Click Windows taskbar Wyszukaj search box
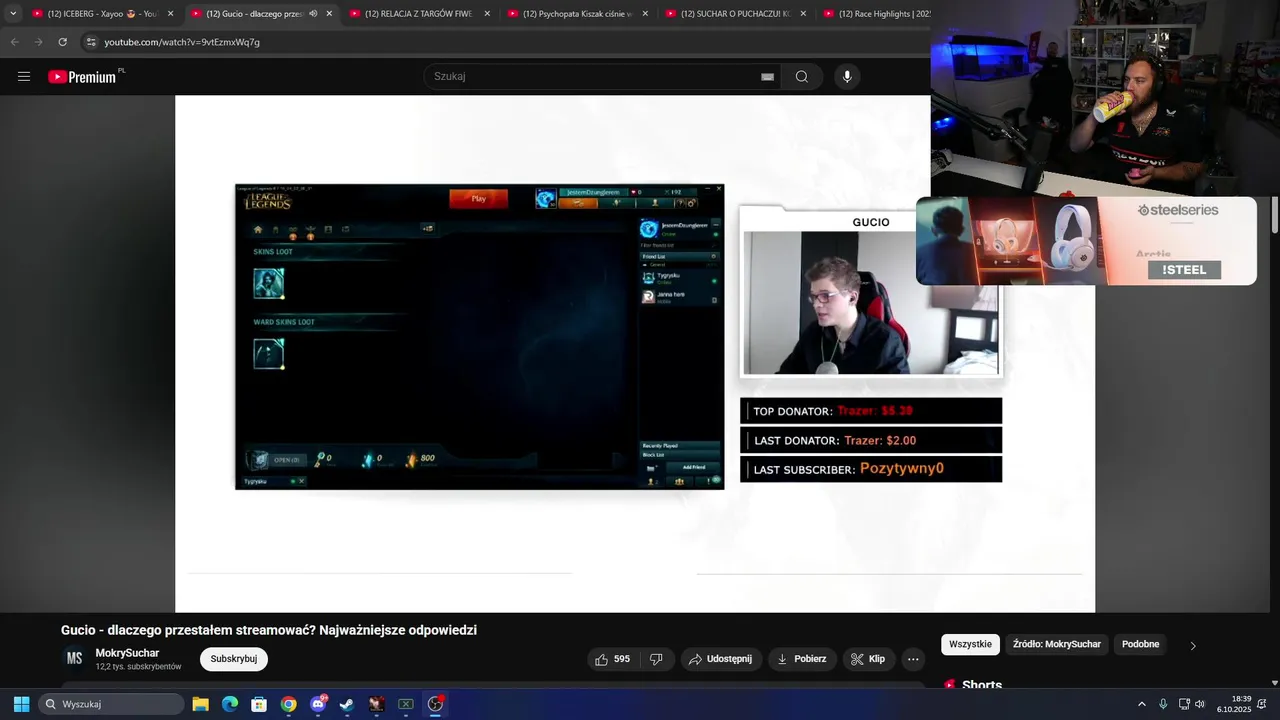 (x=111, y=704)
